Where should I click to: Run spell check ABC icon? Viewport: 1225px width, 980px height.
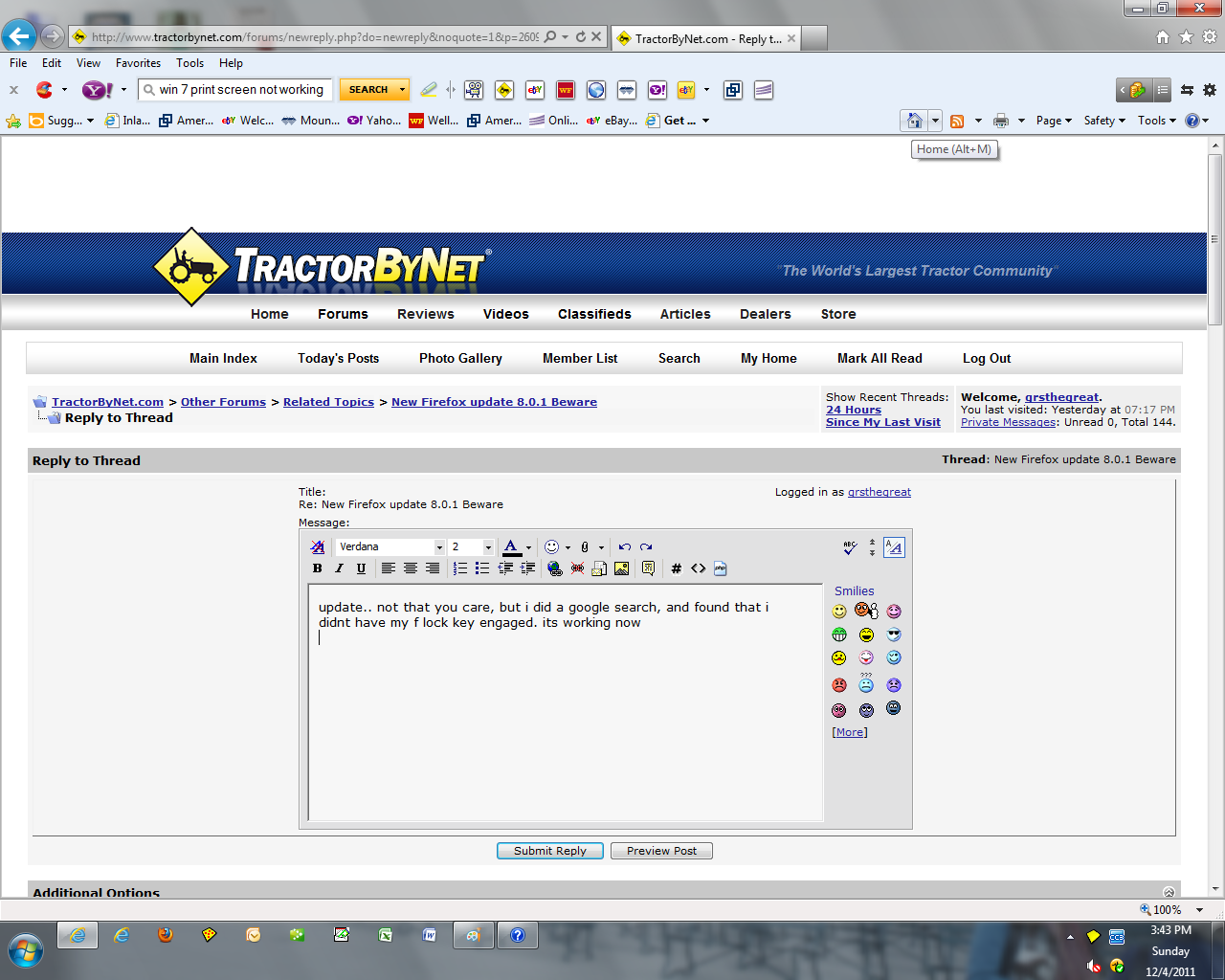(850, 547)
